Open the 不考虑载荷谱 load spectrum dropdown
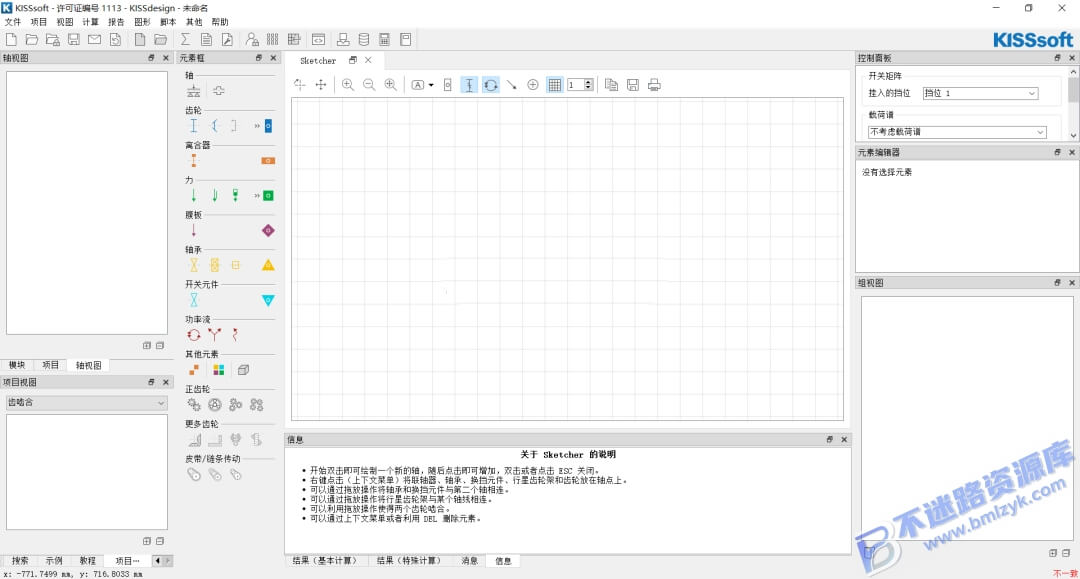1080x579 pixels. click(x=957, y=131)
